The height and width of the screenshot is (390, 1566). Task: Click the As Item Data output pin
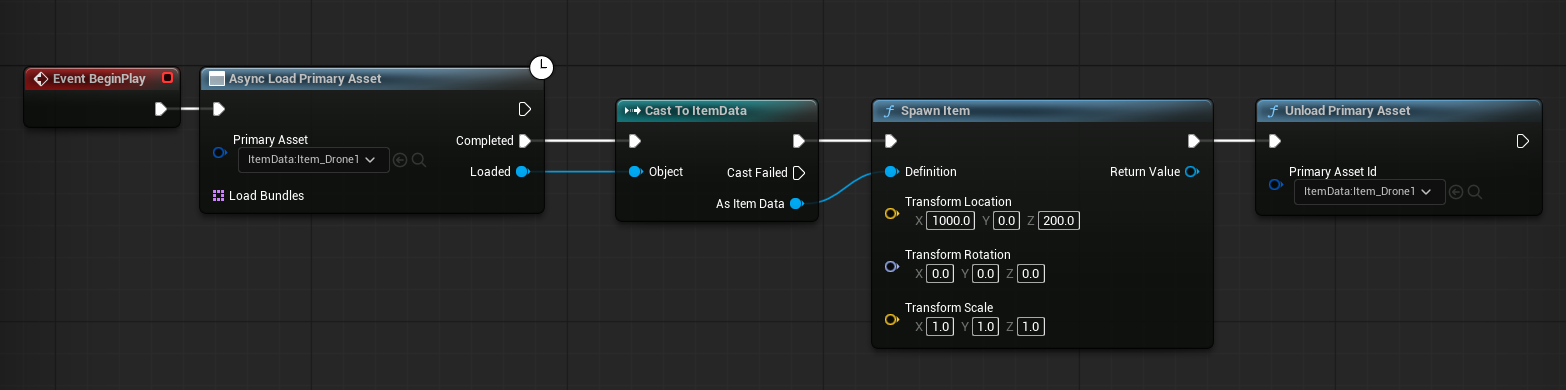point(796,204)
